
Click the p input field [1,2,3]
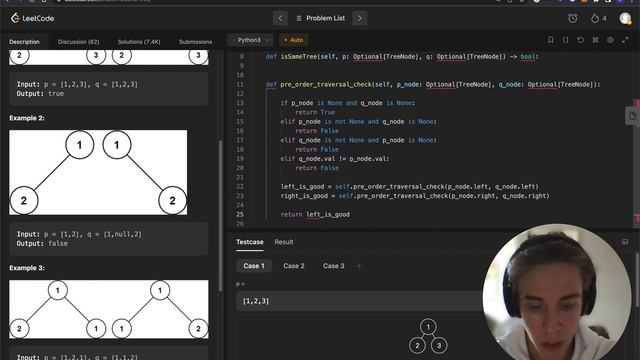point(359,301)
